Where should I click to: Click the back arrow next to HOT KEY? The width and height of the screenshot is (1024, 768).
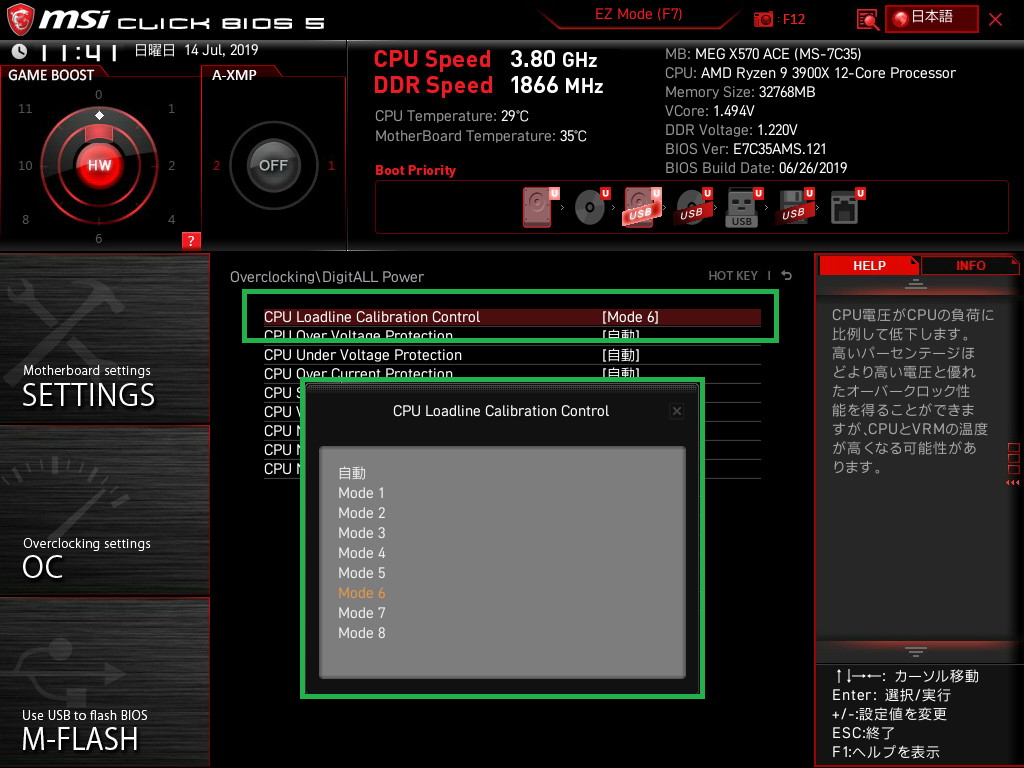pyautogui.click(x=787, y=276)
